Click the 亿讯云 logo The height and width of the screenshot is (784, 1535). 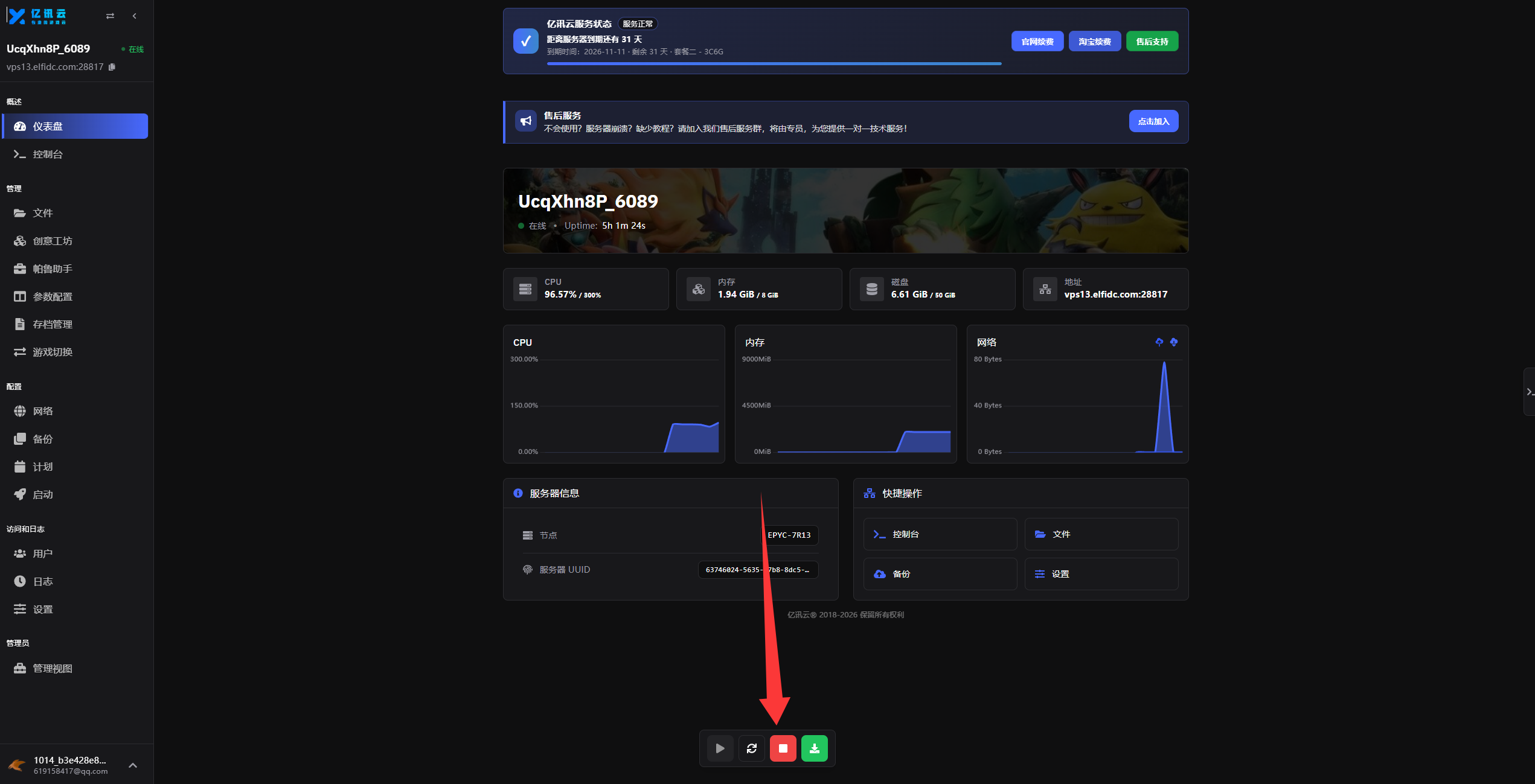37,16
